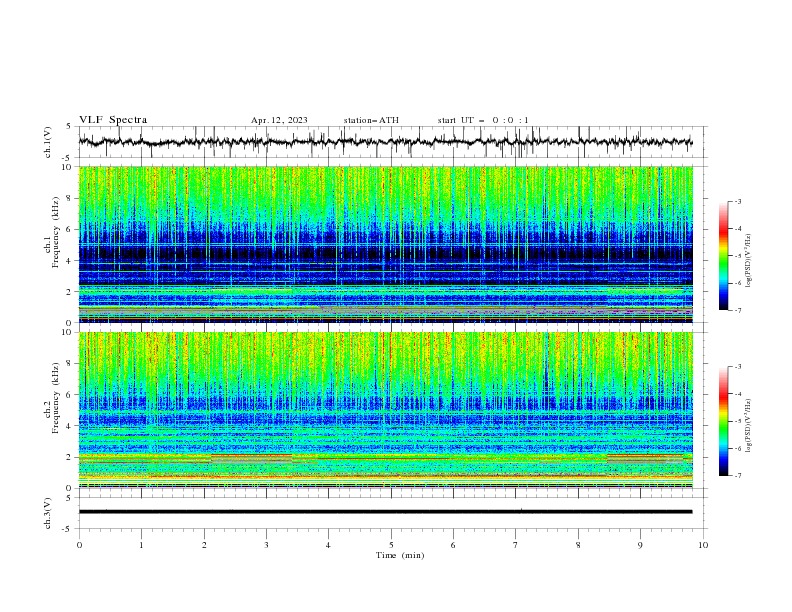The width and height of the screenshot is (792, 612).
Task: Click the "Time (min)" axis title
Action: tap(400, 555)
